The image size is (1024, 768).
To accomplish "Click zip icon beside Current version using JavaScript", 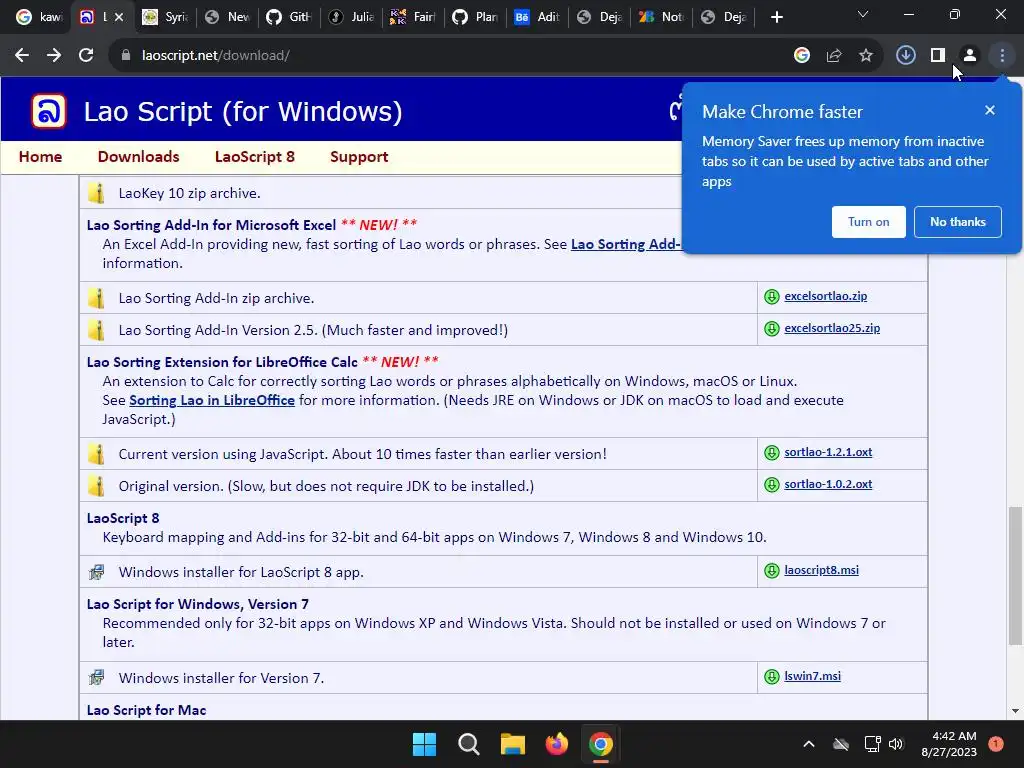I will pos(97,454).
